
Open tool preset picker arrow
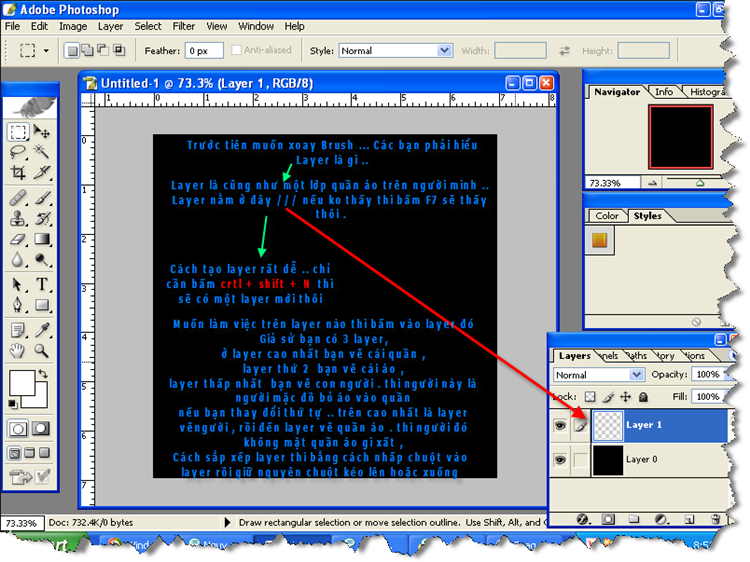(46, 50)
